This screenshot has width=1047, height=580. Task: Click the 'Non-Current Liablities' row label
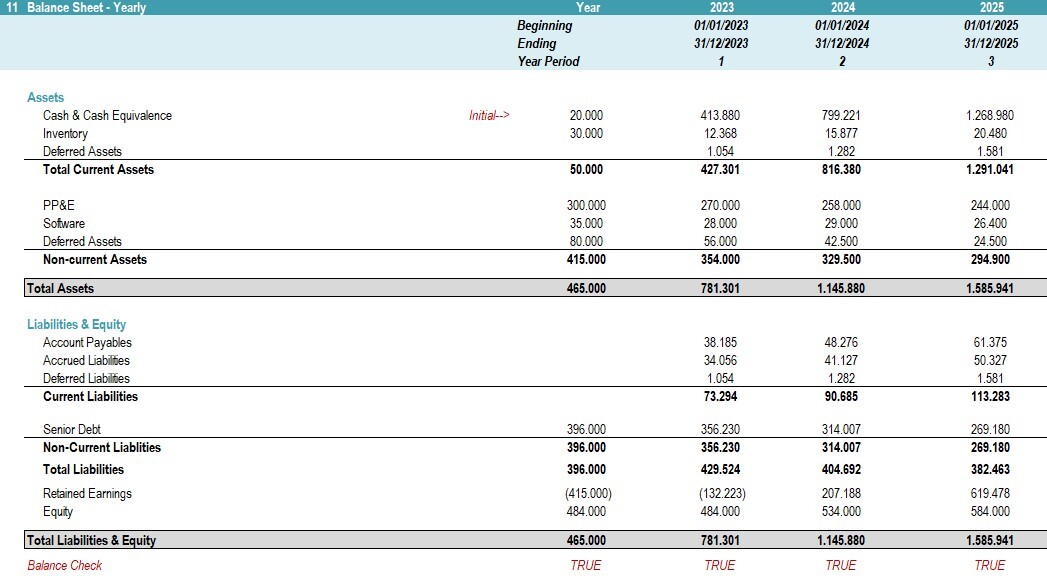102,447
